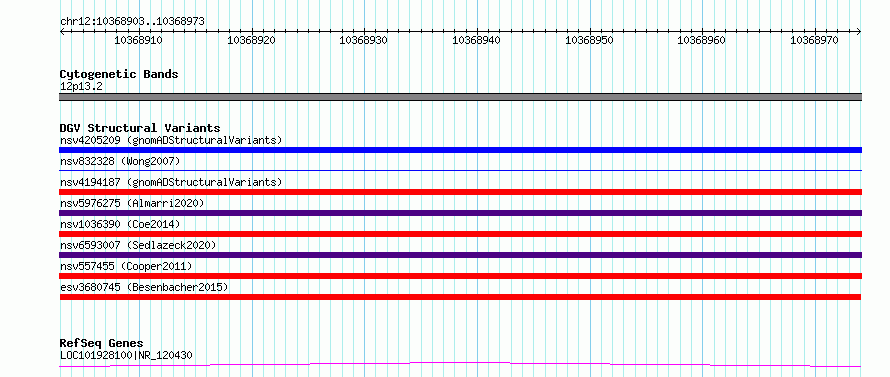The width and height of the screenshot is (890, 377).
Task: Select nsv4205209 (gnomADStructuralVariants) label
Action: 171,140
